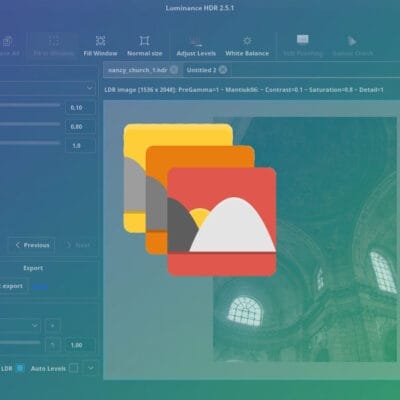Click the faded Fit to Window icon
This screenshot has height=400, width=400.
54,41
